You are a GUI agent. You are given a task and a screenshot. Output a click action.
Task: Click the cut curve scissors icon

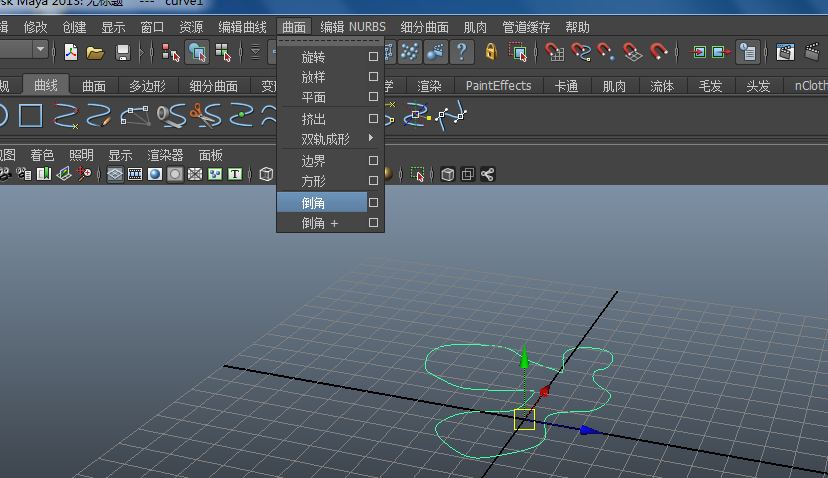click(x=205, y=116)
